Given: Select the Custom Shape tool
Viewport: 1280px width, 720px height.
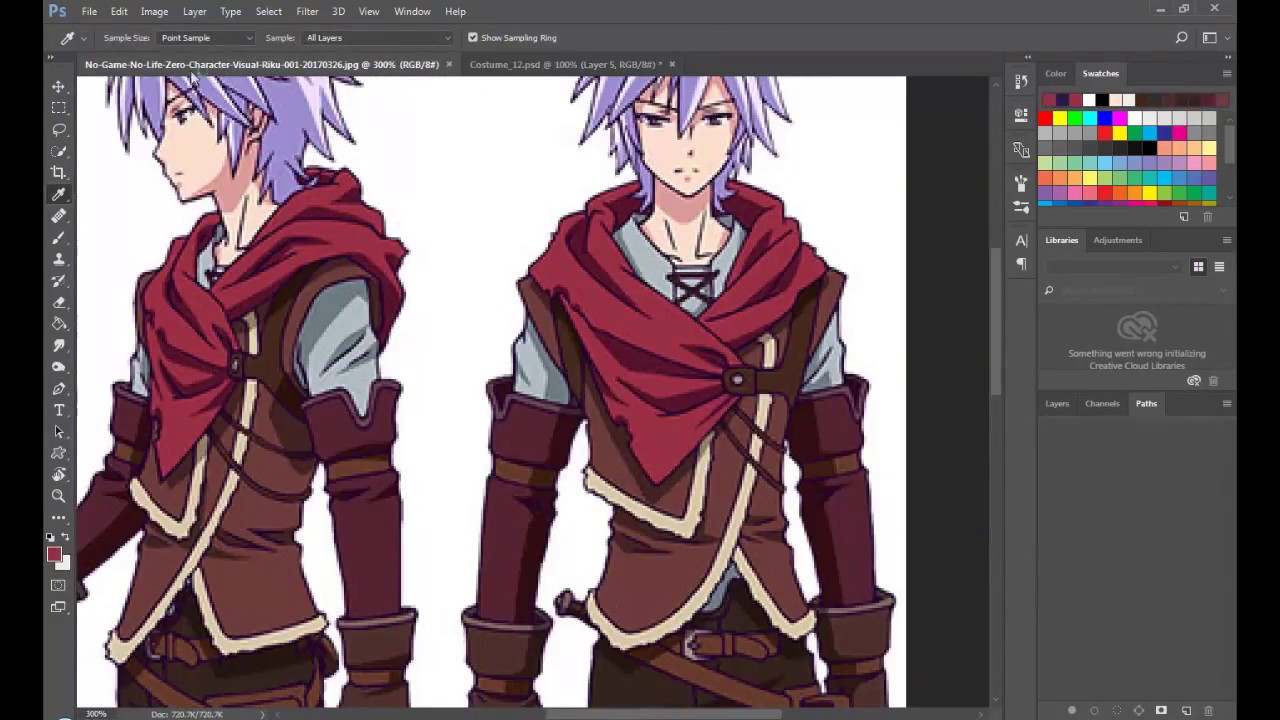Looking at the screenshot, I should coord(59,453).
